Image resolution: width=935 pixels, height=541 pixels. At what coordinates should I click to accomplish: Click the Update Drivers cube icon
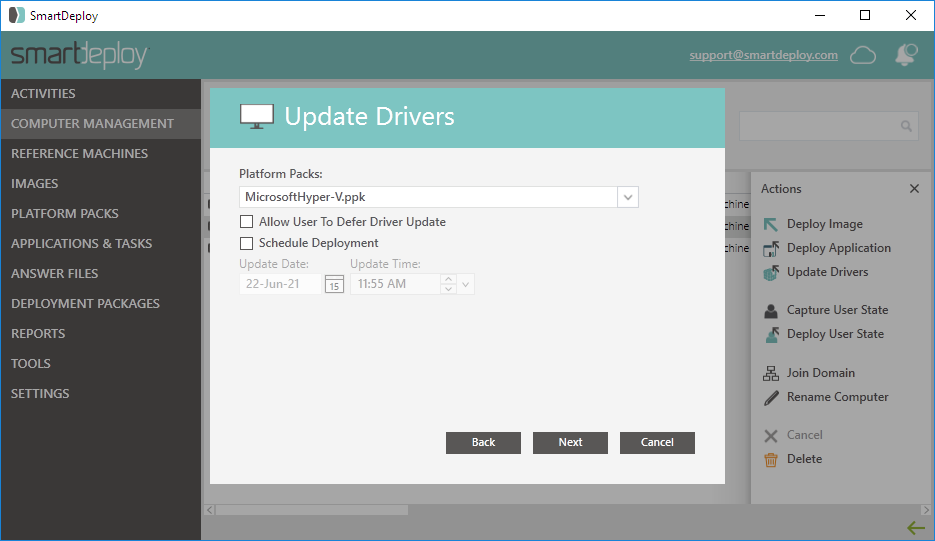tap(770, 273)
